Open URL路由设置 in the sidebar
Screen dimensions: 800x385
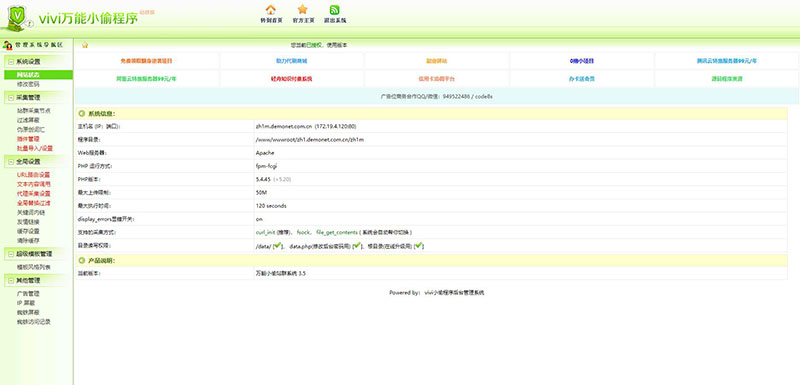pyautogui.click(x=34, y=175)
